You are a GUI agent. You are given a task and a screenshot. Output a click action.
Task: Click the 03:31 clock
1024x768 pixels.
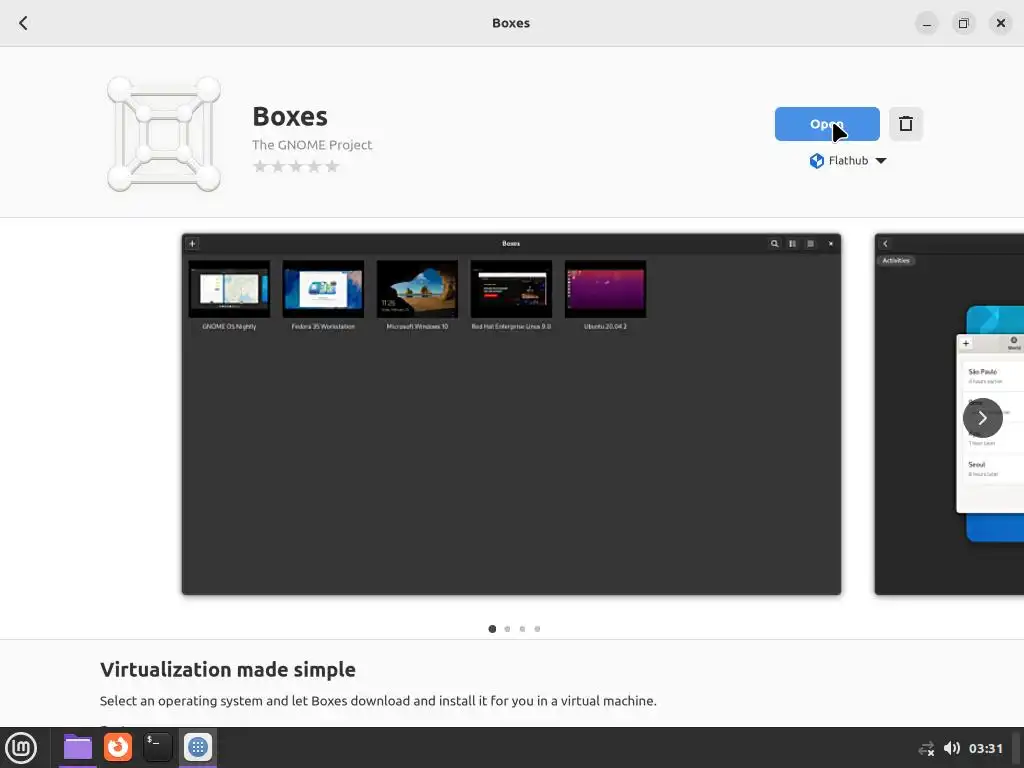tap(985, 748)
